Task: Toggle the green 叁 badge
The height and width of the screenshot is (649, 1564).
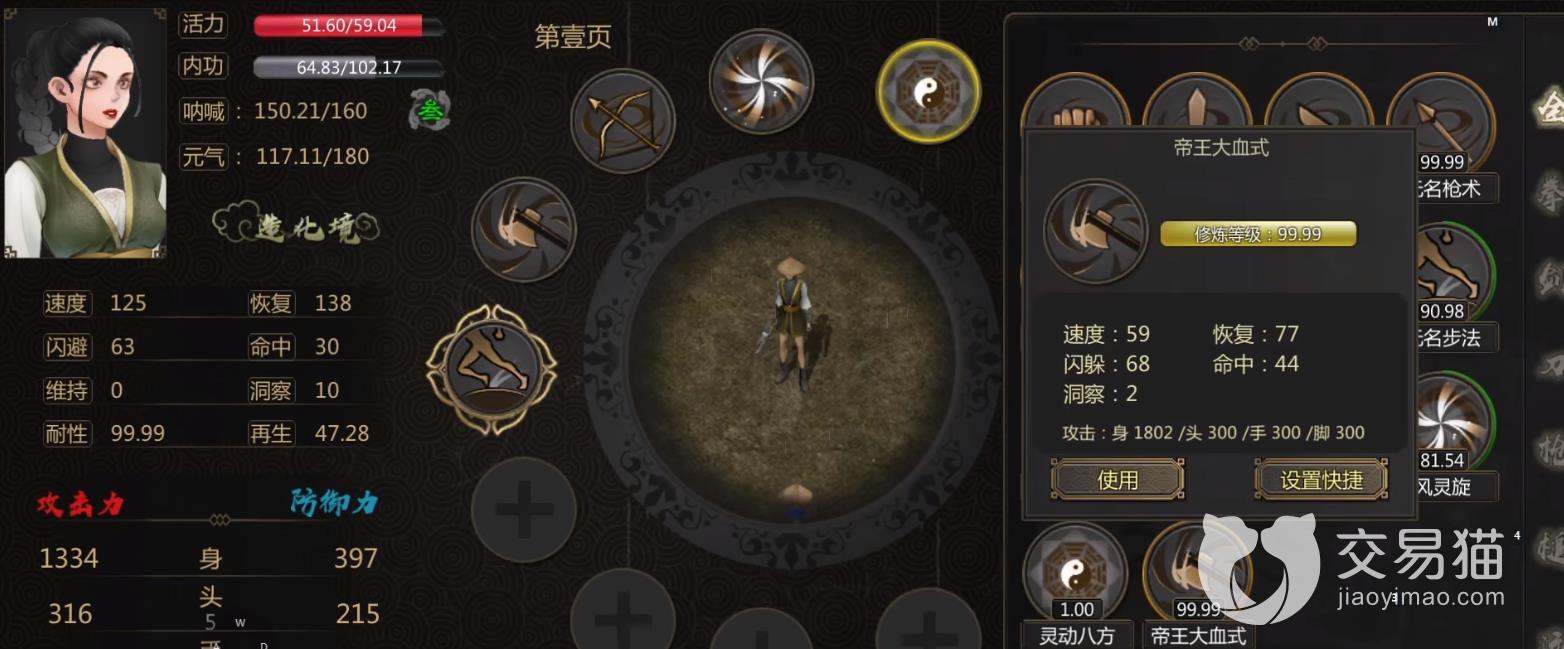Action: click(431, 110)
